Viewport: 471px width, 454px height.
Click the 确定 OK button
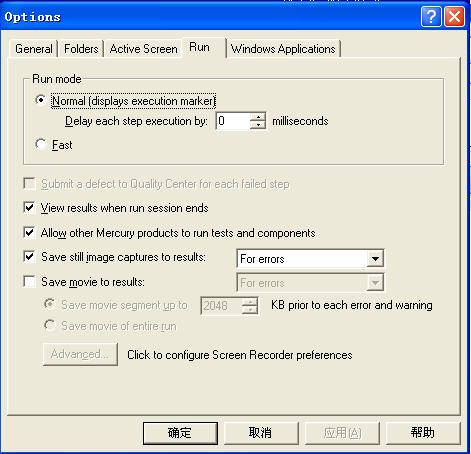pos(180,433)
